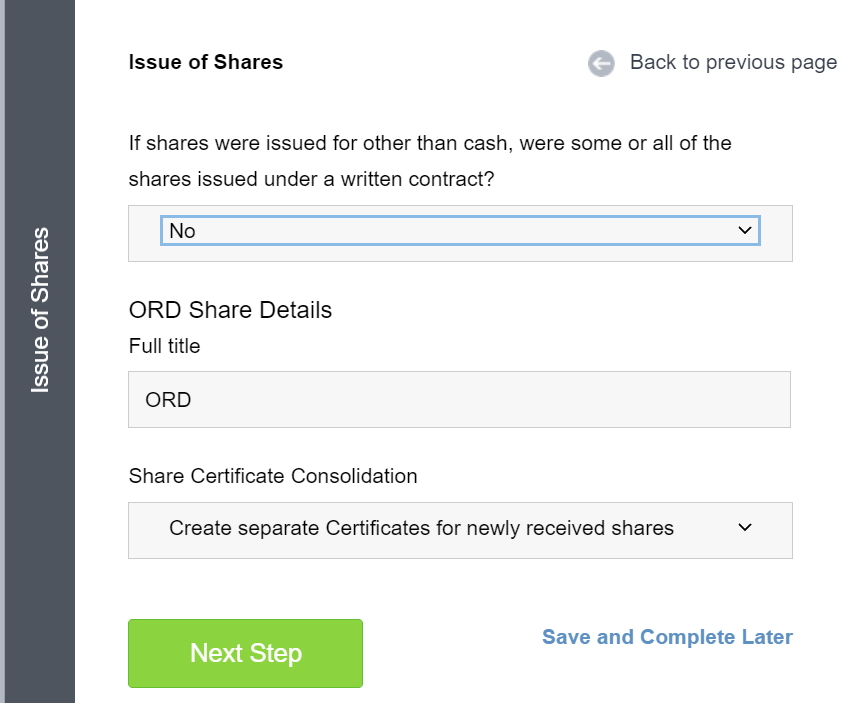
Task: Click the chevron on the No dropdown
Action: click(745, 230)
